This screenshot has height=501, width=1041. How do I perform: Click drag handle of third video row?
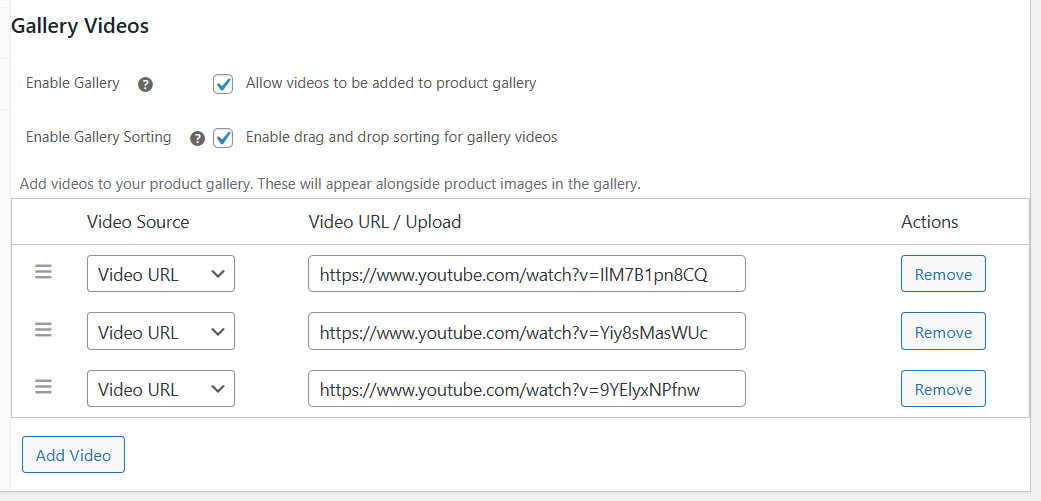click(43, 387)
